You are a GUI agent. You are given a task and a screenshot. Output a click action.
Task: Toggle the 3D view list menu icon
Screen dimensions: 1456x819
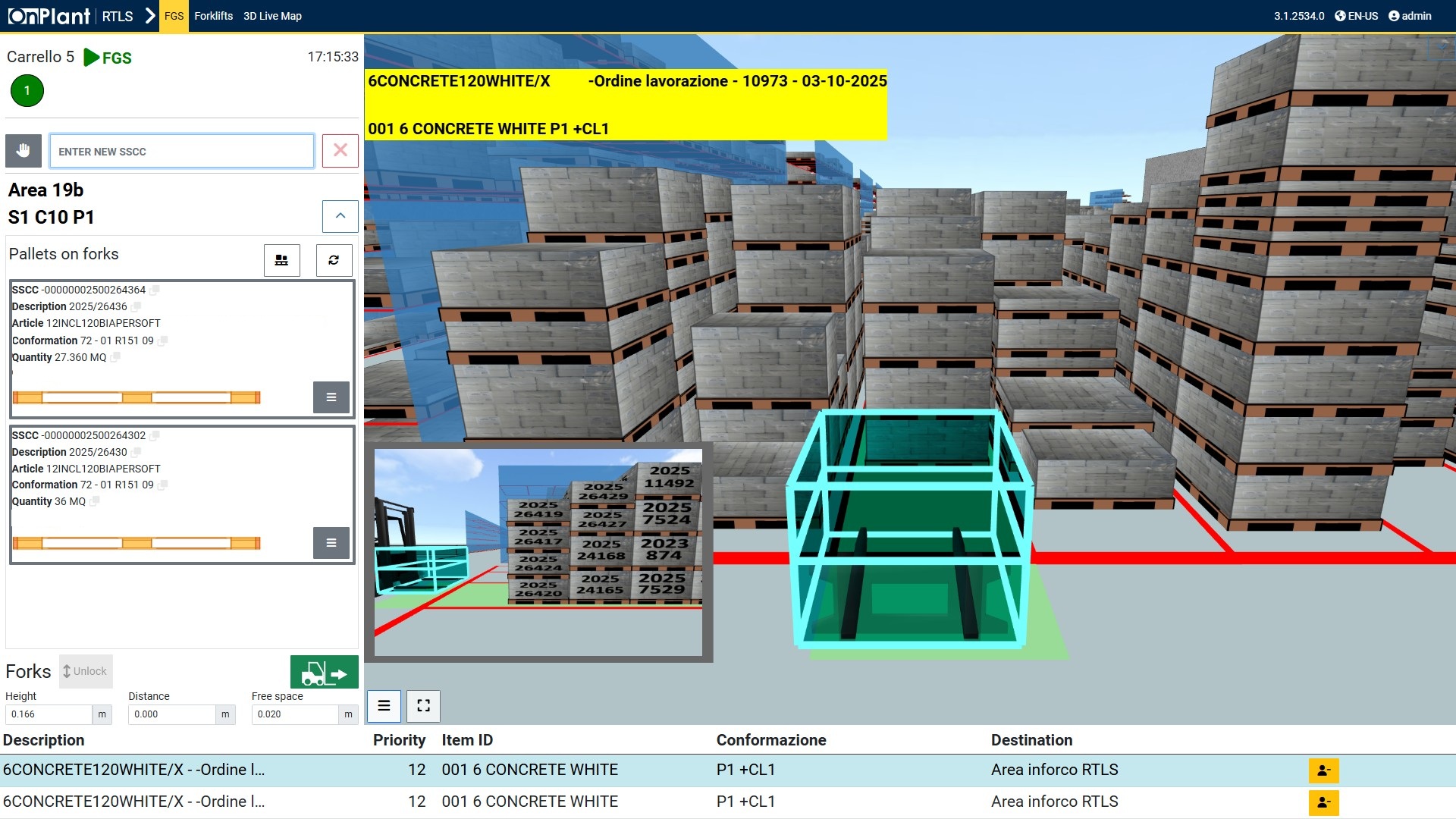(384, 706)
